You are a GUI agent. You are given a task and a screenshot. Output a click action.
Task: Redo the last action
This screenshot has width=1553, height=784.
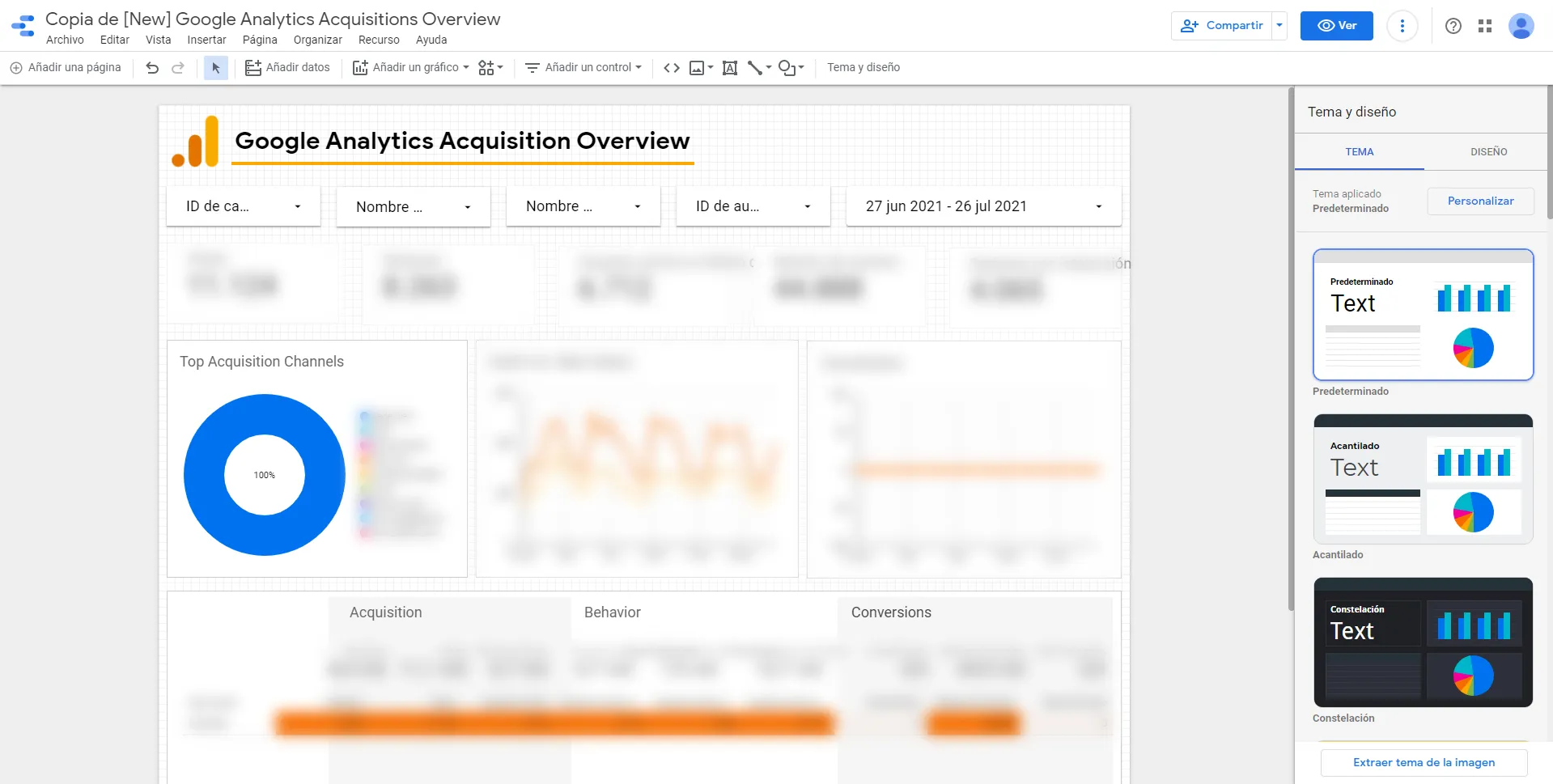(x=178, y=68)
